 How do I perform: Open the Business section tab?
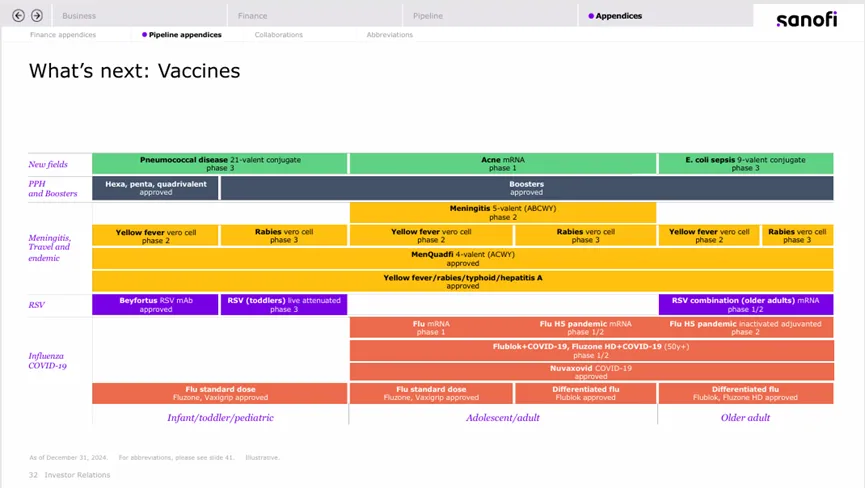80,16
